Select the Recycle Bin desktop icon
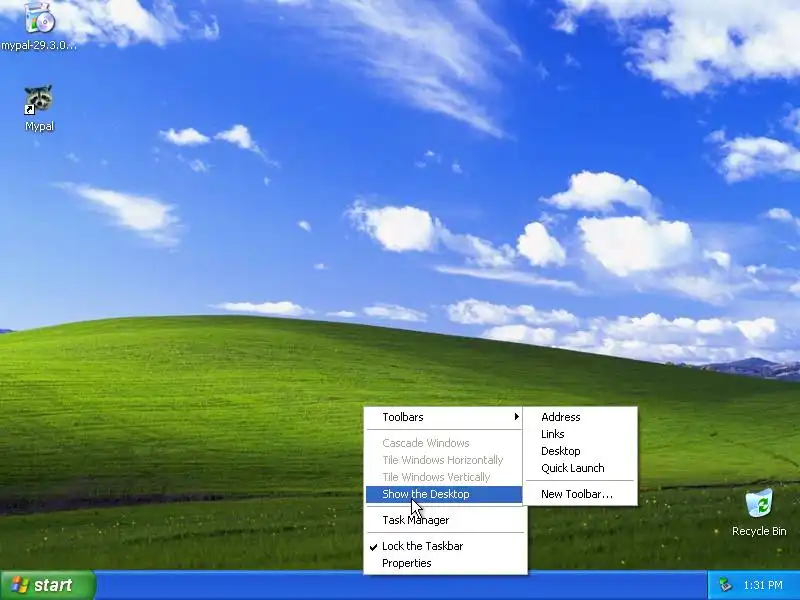Image resolution: width=800 pixels, height=600 pixels. [x=759, y=504]
